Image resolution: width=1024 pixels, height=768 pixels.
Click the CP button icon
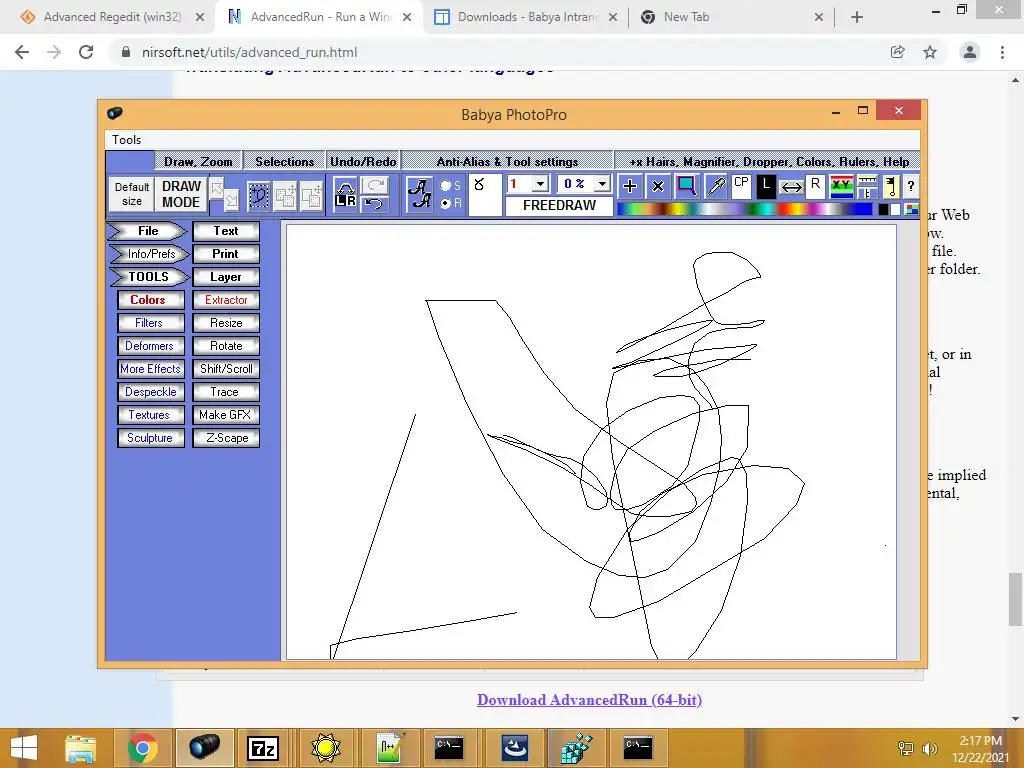[741, 186]
